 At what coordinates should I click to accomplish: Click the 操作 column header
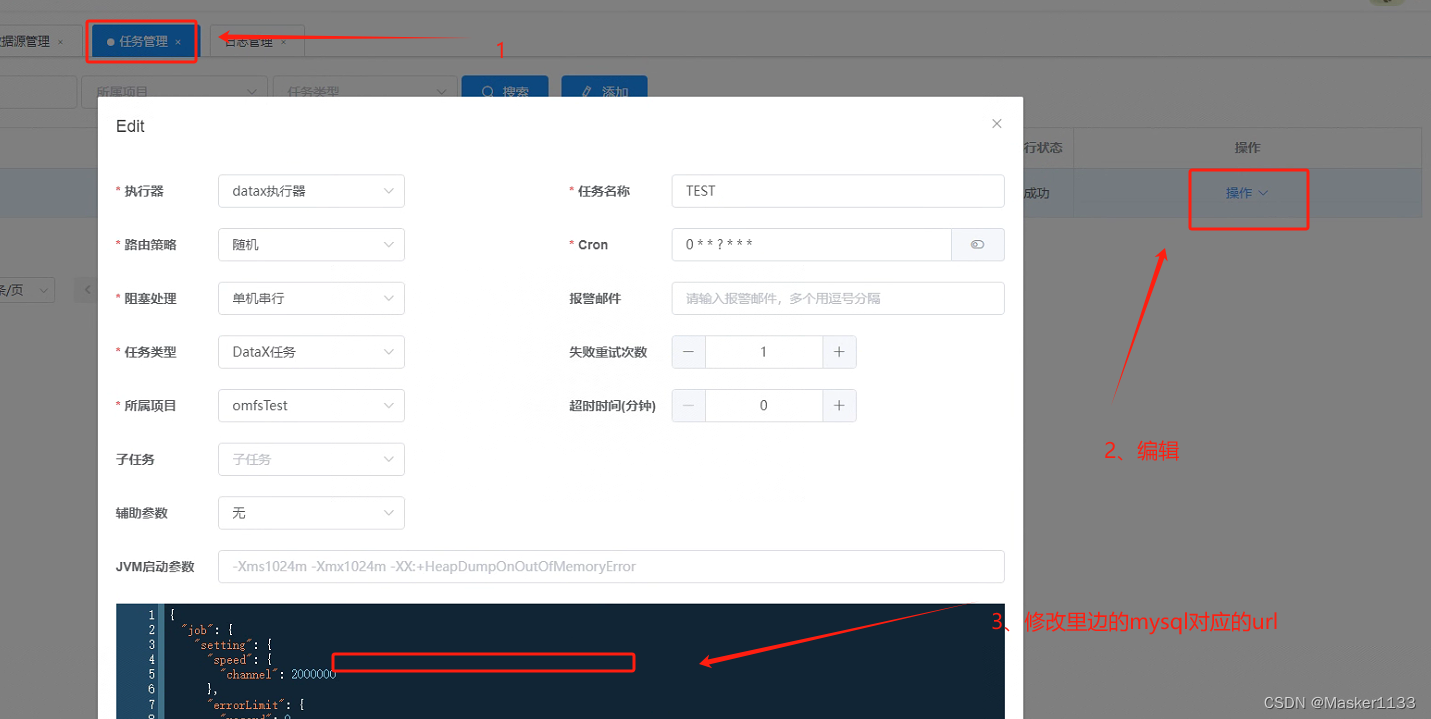pyautogui.click(x=1247, y=148)
